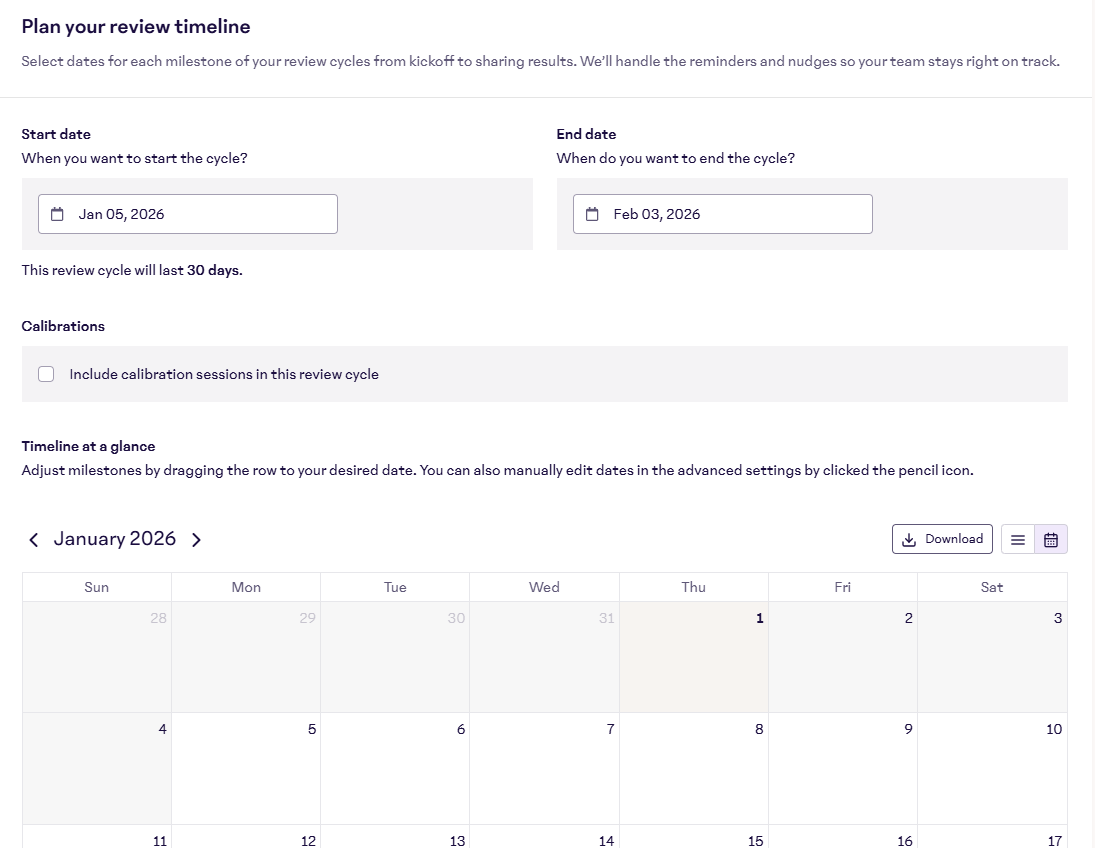
Task: Open Start date picker Jan 05, 2026
Action: tap(188, 214)
